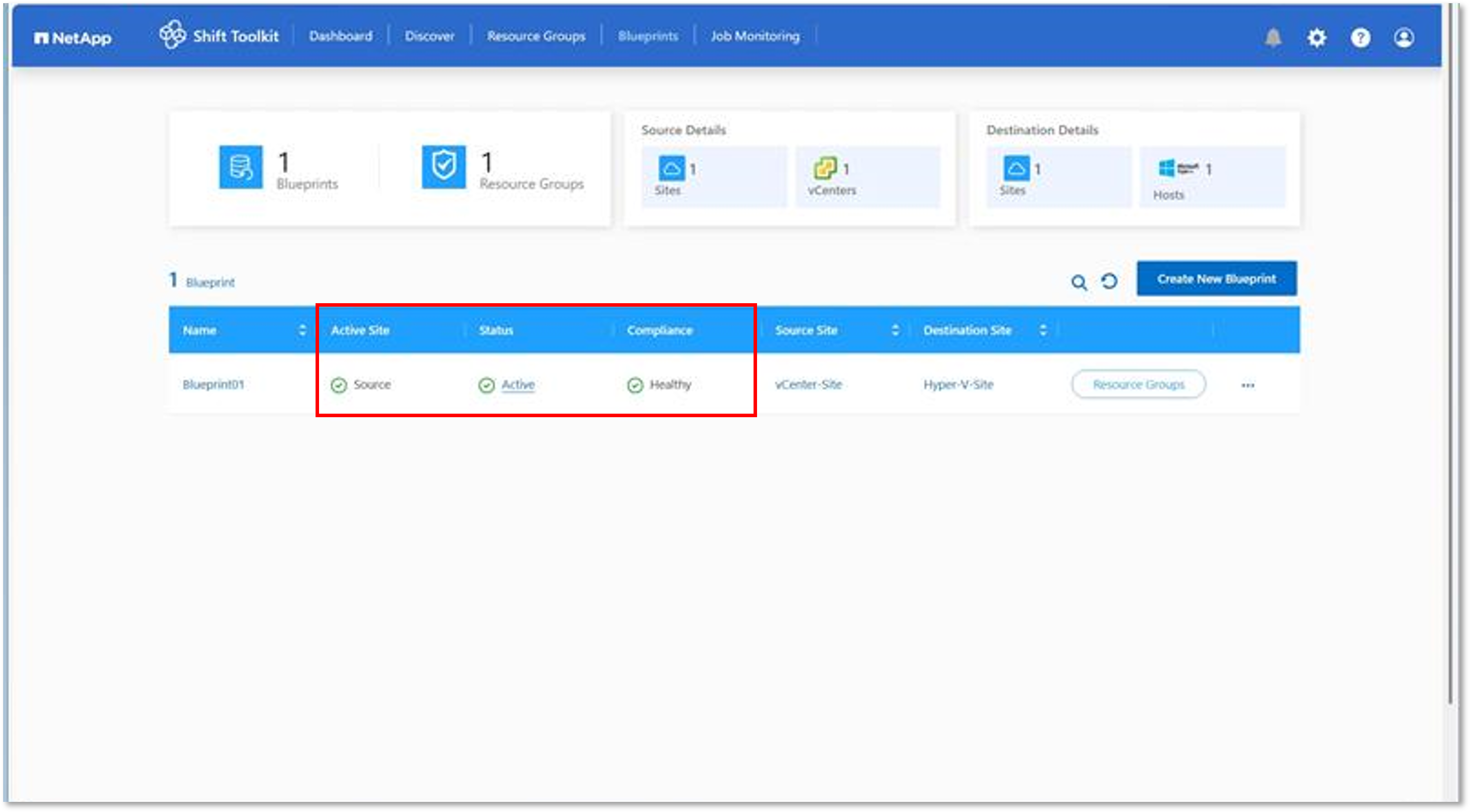Open the notifications bell

1273,38
